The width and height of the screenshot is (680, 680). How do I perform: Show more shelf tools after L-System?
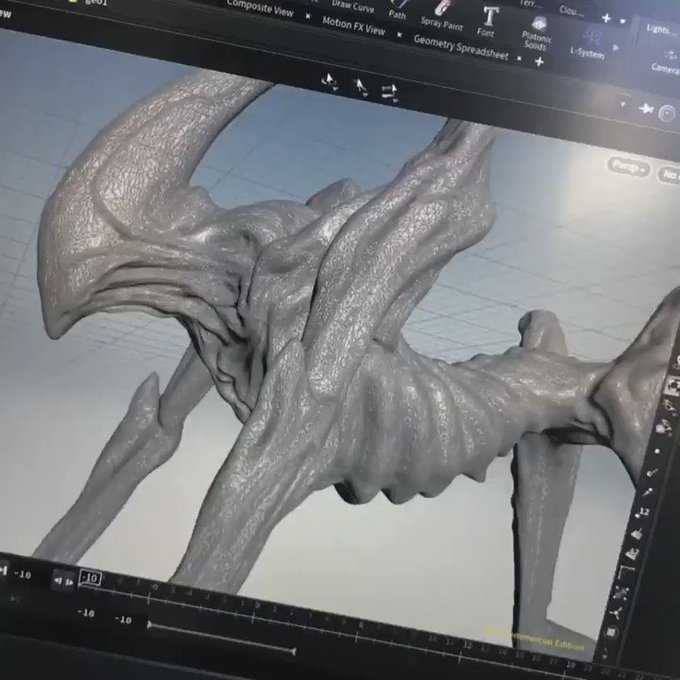pos(616,47)
